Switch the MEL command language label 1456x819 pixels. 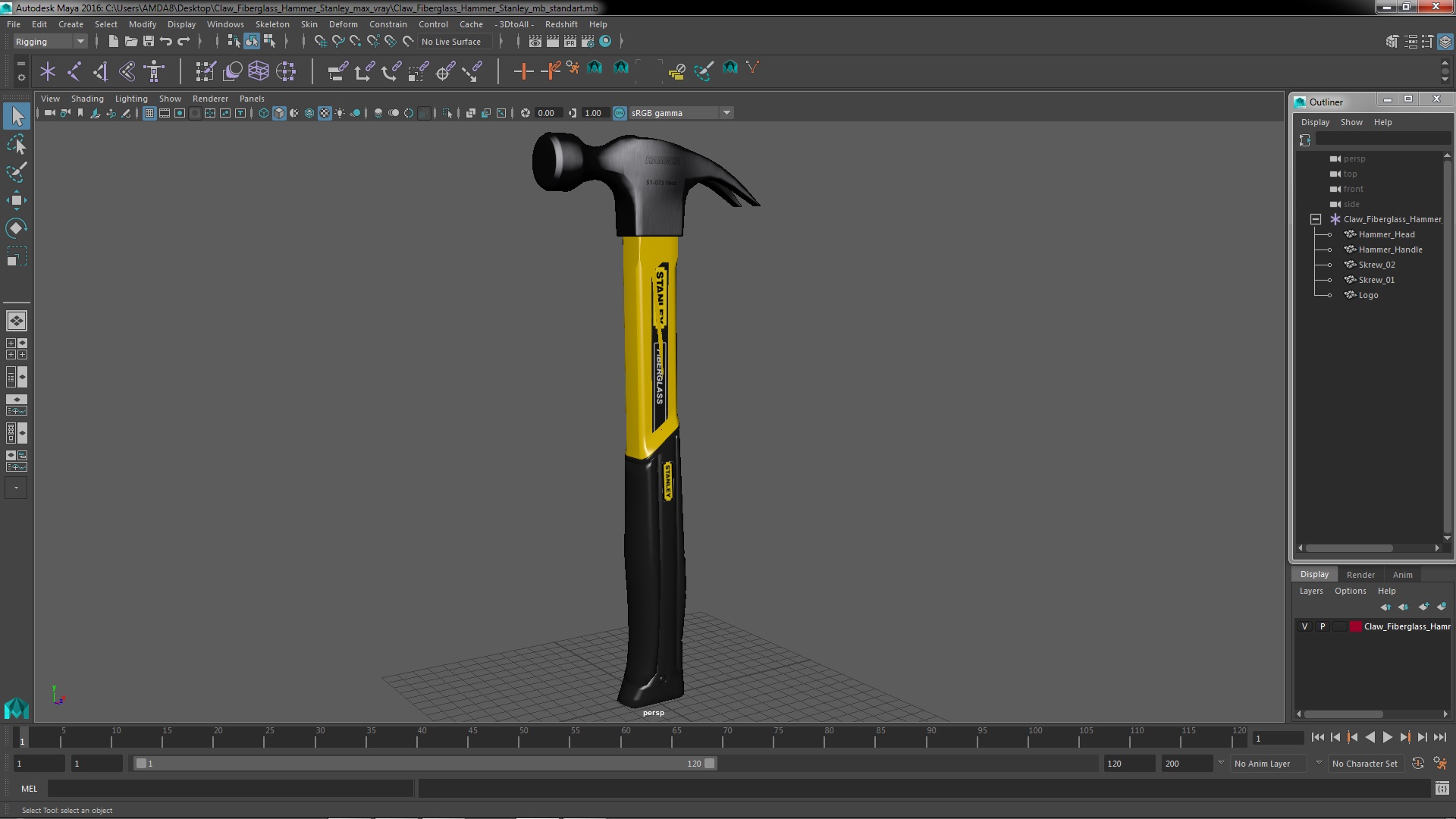[29, 789]
